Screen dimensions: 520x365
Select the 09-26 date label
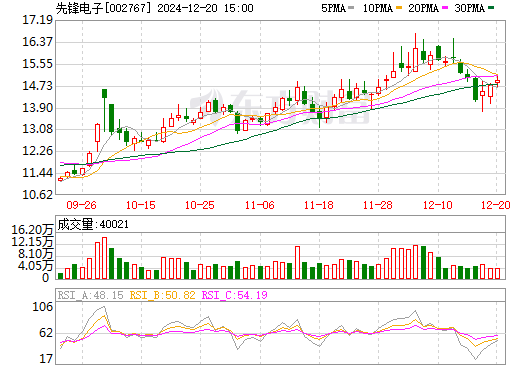[x=81, y=205]
